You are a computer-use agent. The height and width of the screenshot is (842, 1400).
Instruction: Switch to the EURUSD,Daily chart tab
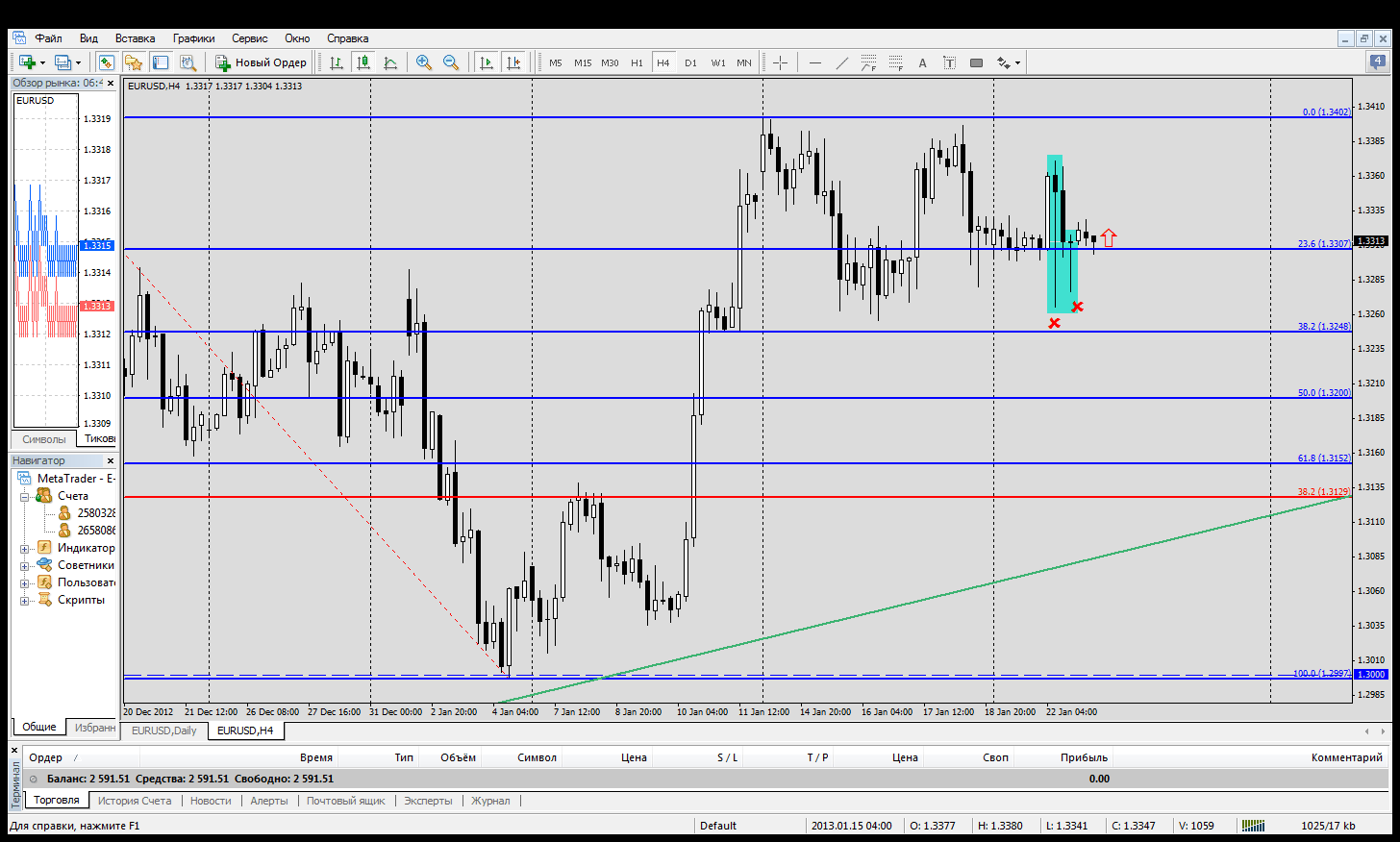[164, 731]
